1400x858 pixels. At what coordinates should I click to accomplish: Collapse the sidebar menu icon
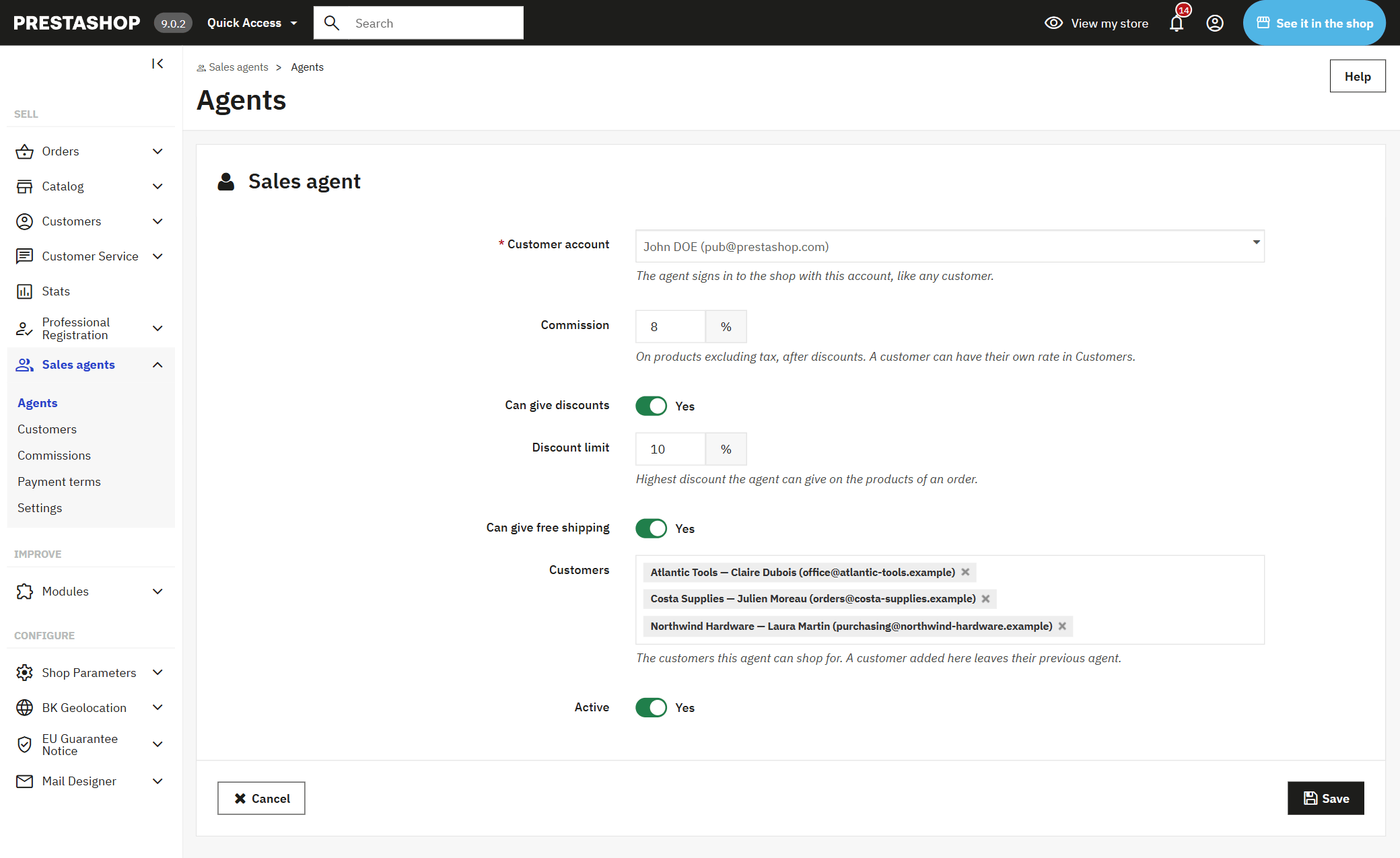click(157, 63)
